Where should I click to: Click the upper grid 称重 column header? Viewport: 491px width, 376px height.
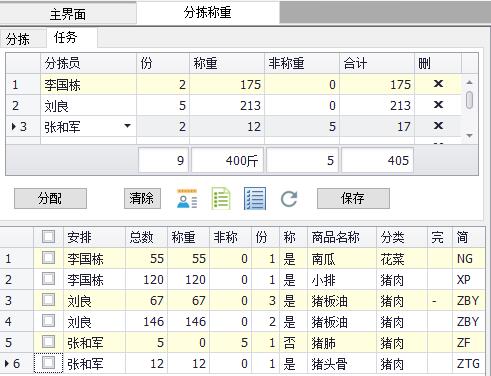coord(227,63)
